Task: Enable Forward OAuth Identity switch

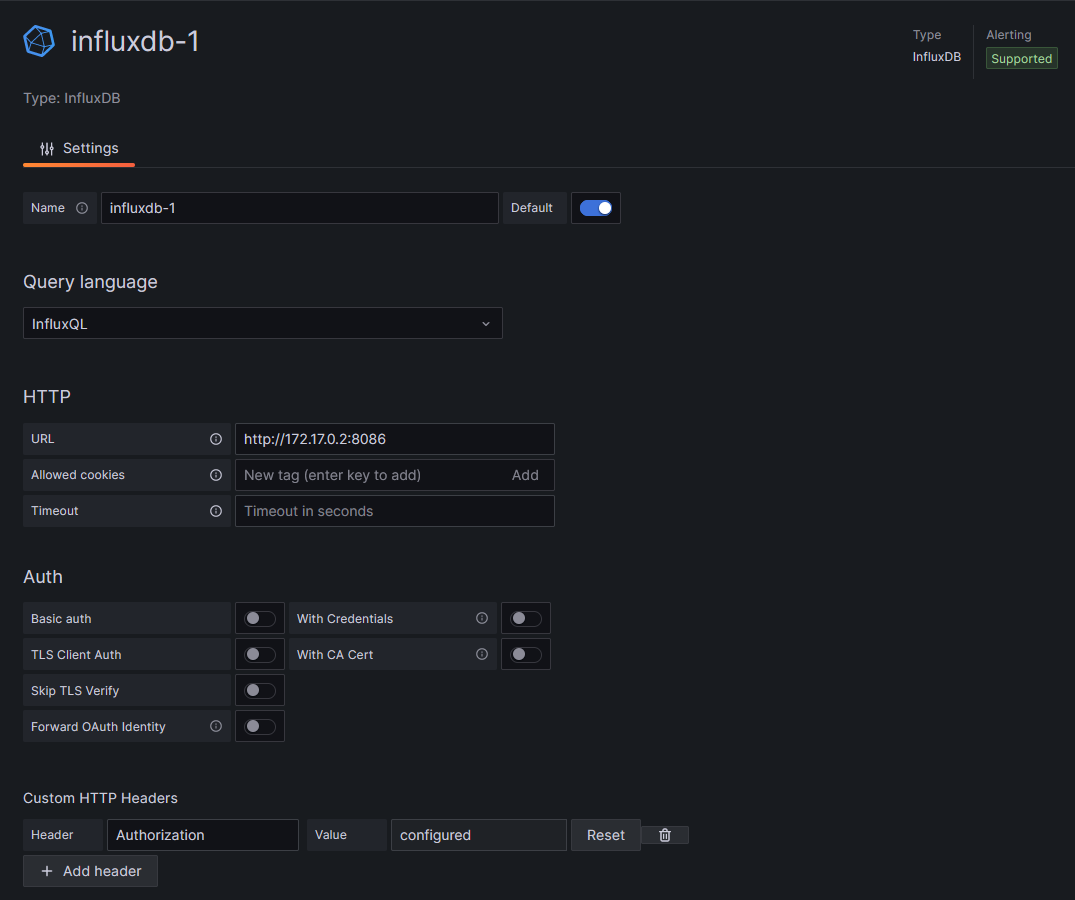Action: coord(260,727)
